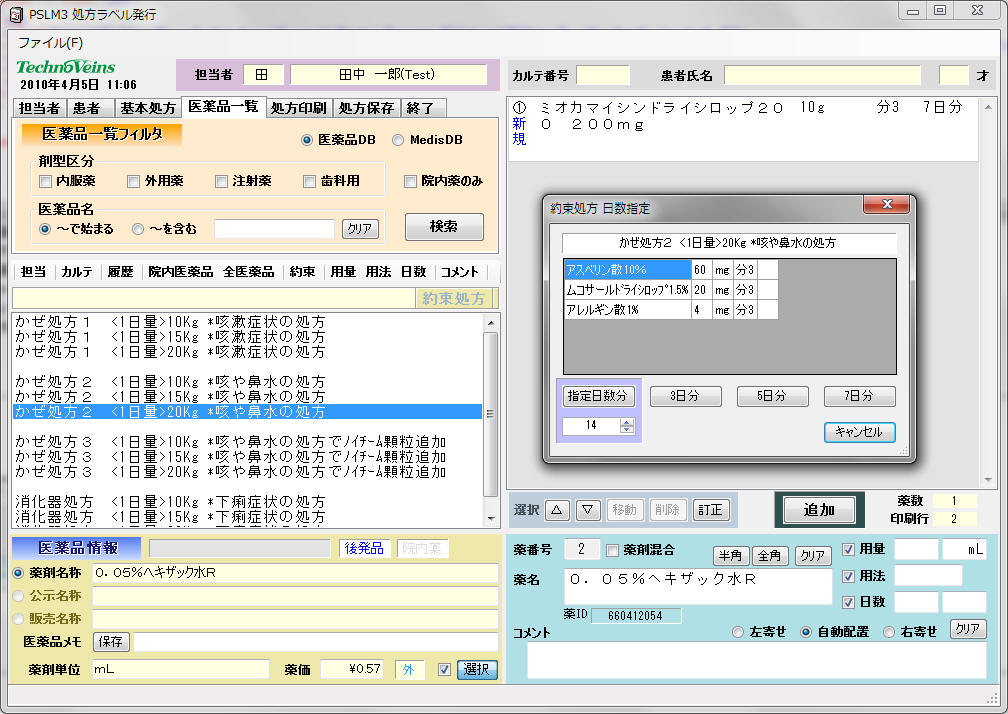Click the 訂正 correction button
1008x714 pixels.
pos(710,510)
